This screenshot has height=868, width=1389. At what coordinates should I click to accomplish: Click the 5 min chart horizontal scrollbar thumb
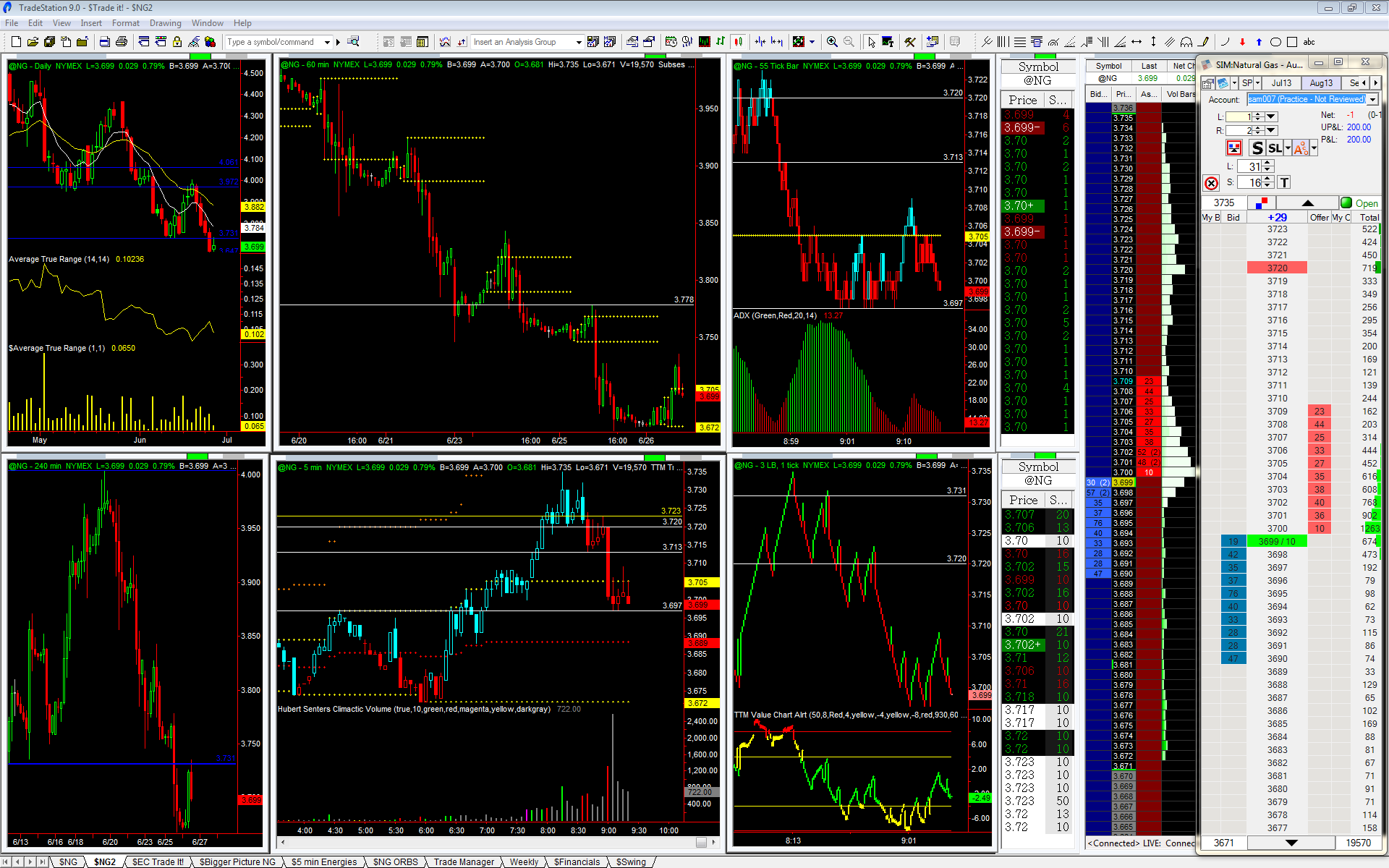point(700,842)
